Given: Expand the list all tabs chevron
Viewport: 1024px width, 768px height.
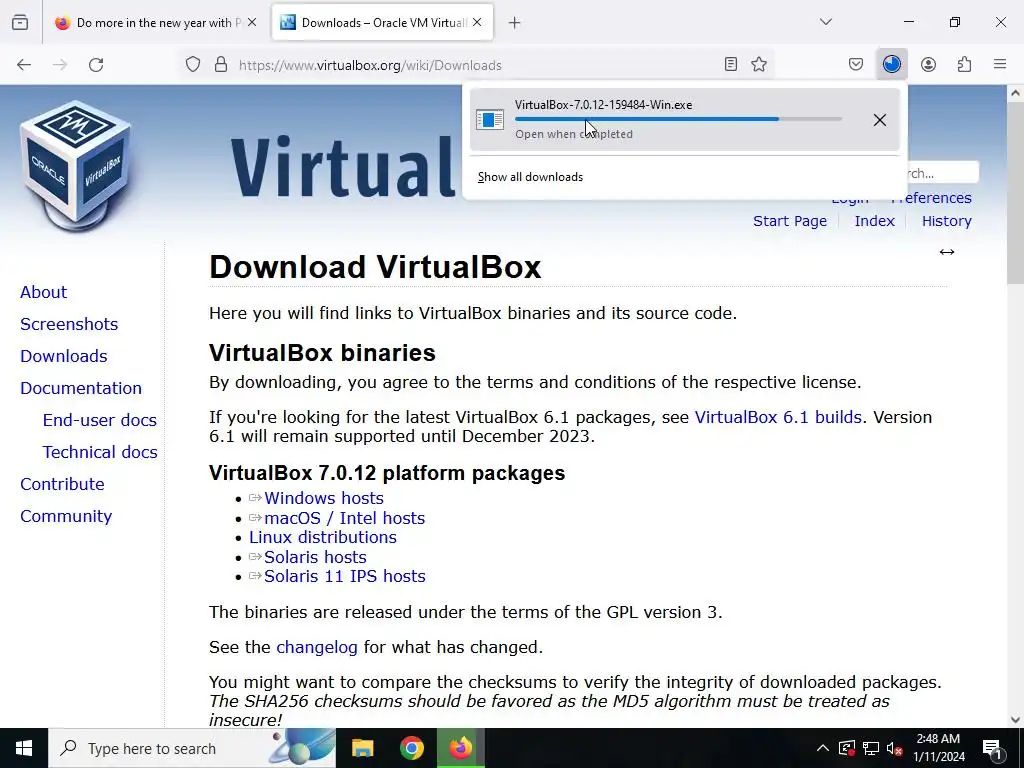Looking at the screenshot, I should (x=826, y=22).
